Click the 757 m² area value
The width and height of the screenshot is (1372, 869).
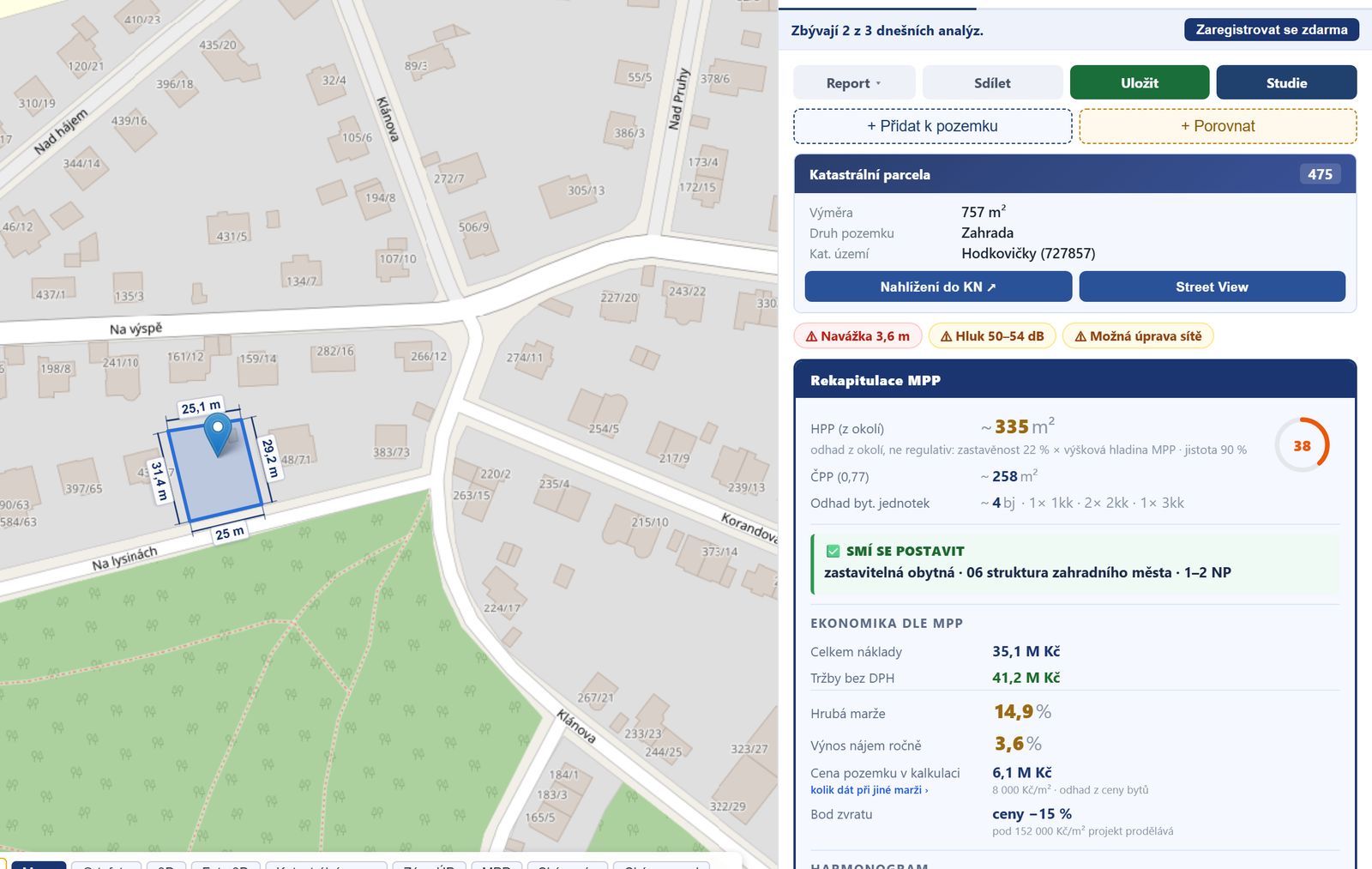click(984, 212)
